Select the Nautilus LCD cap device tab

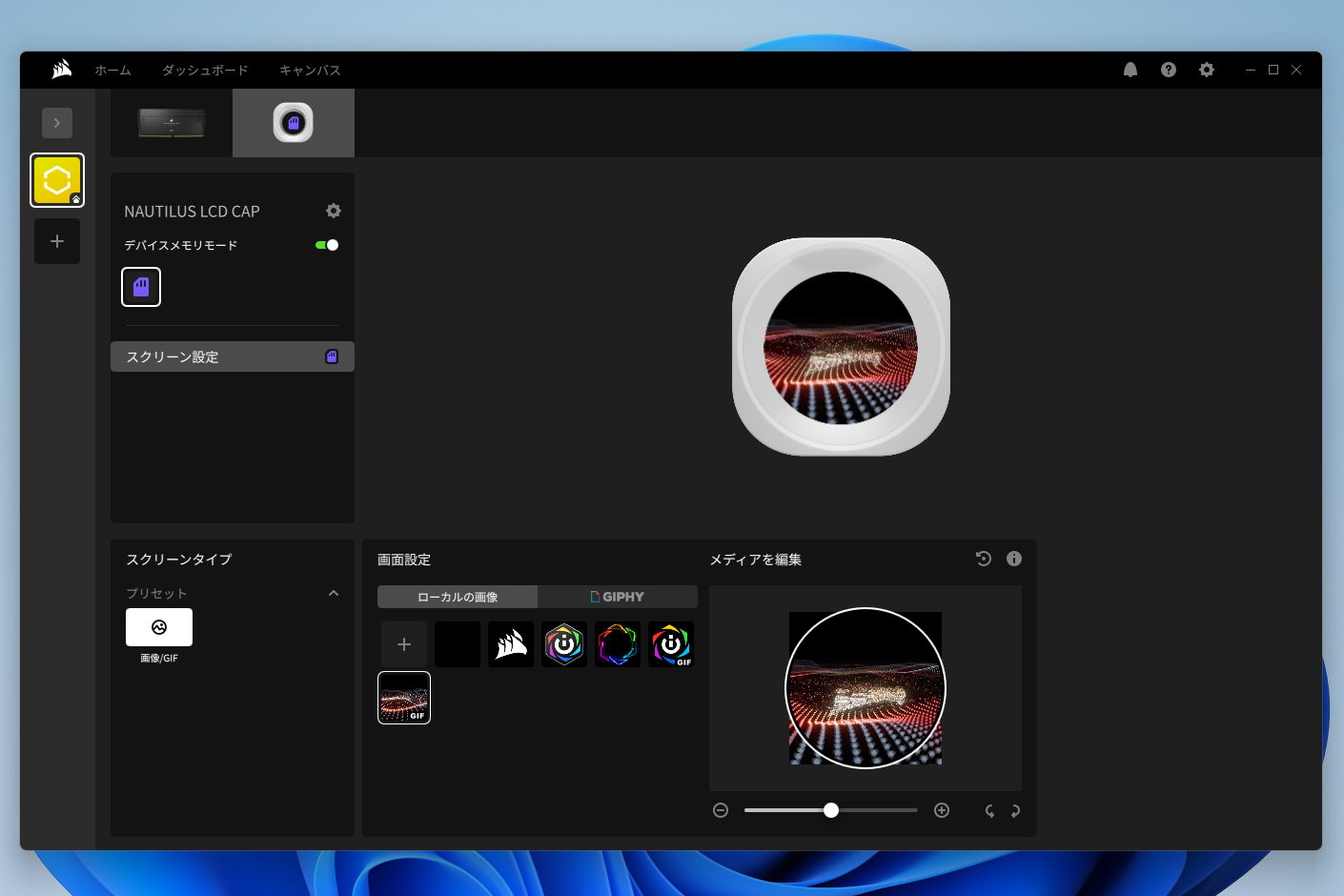coord(294,123)
